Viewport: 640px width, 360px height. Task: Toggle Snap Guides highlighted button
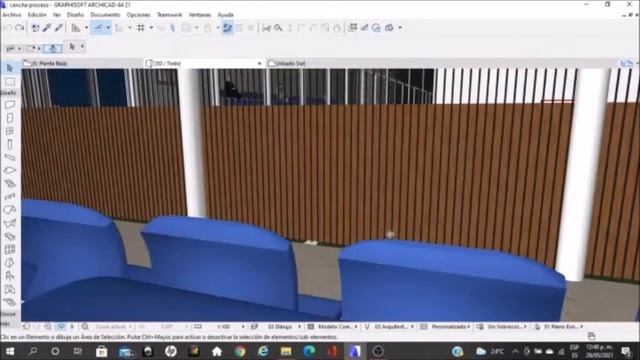[98, 28]
